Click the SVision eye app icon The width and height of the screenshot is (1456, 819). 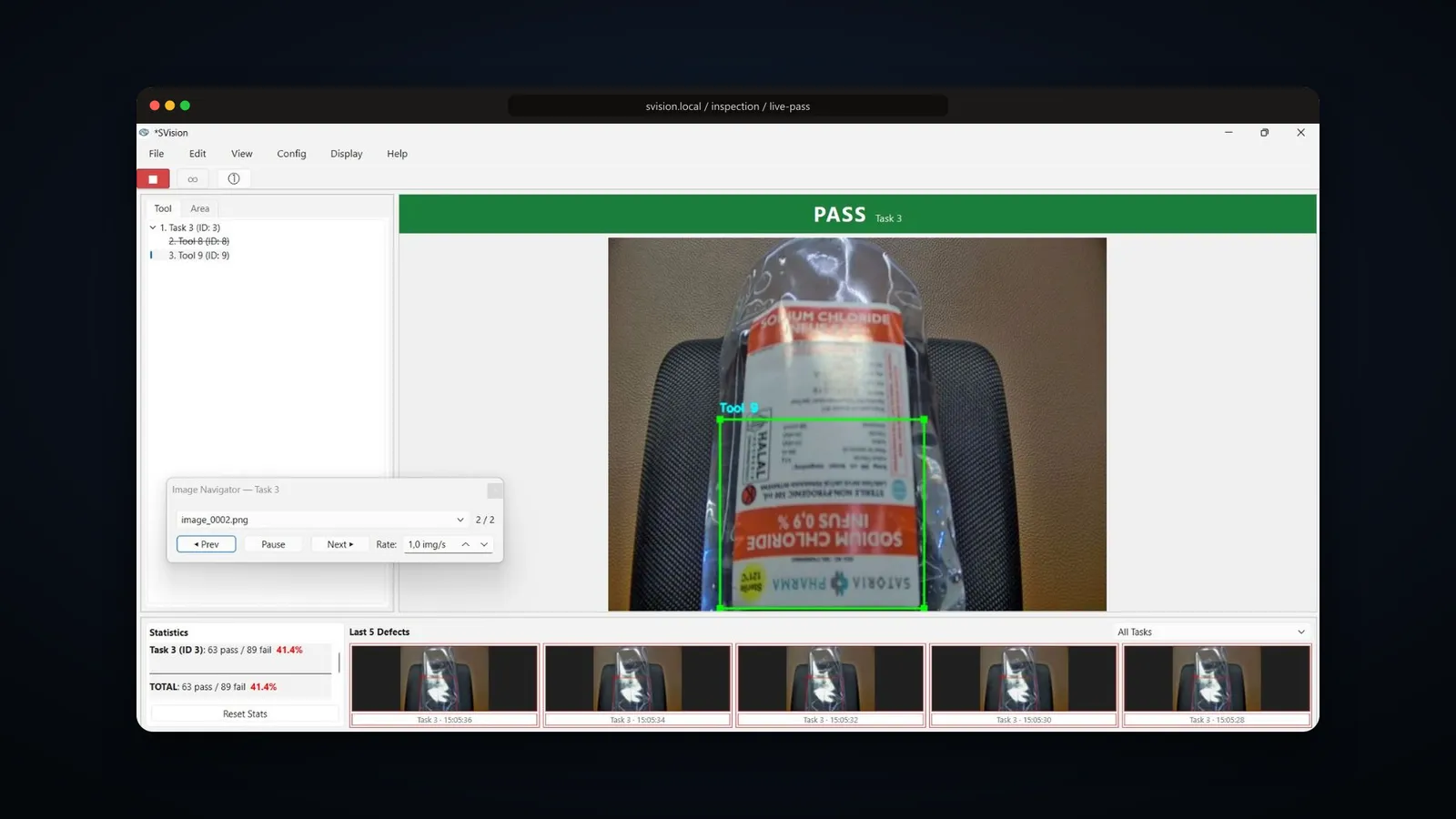144,133
